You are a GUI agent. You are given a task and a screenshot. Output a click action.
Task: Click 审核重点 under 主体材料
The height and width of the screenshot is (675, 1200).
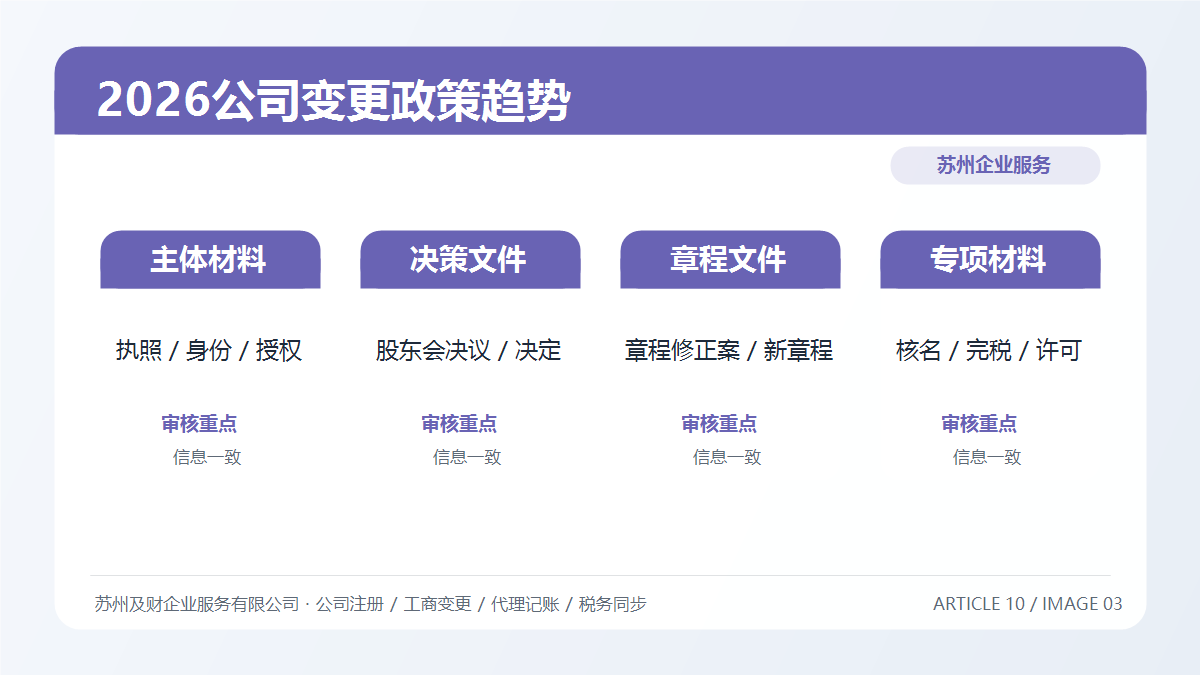tap(199, 424)
